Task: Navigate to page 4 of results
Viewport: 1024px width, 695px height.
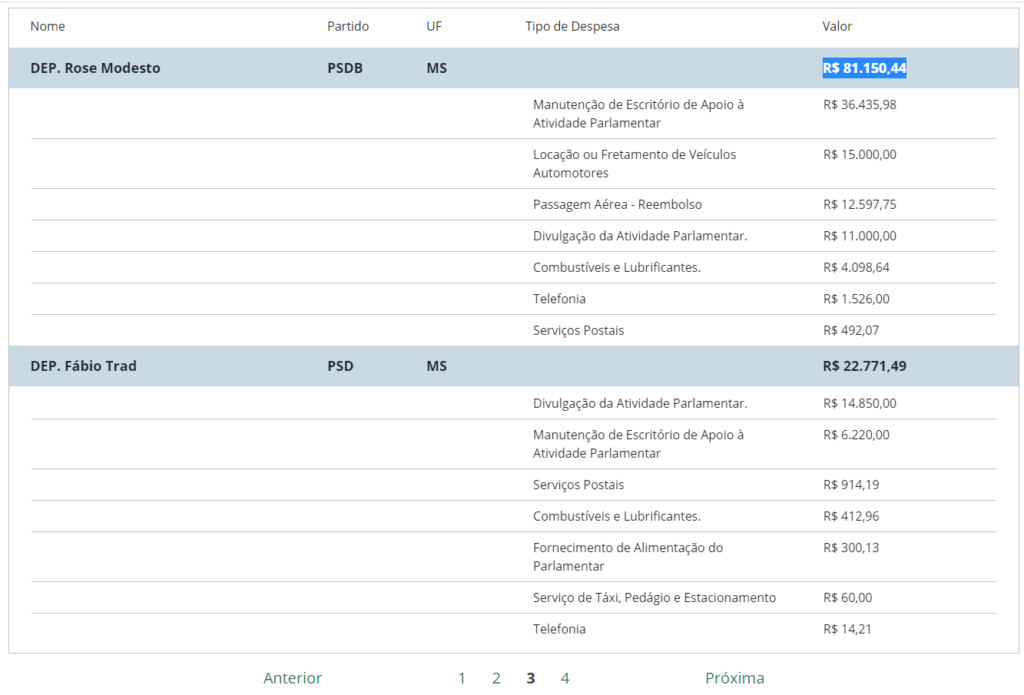Action: (x=565, y=678)
